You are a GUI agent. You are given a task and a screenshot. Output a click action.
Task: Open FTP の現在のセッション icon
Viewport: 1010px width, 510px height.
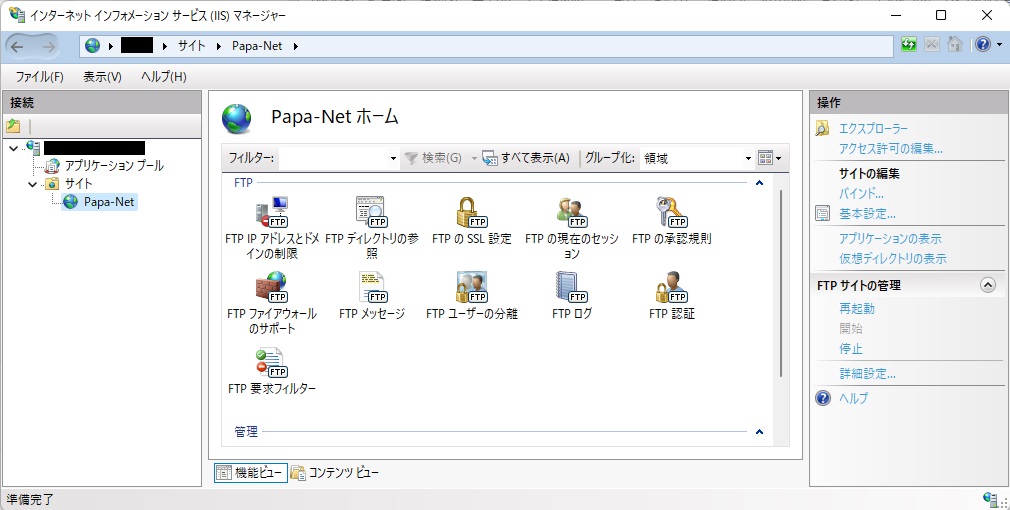click(571, 212)
